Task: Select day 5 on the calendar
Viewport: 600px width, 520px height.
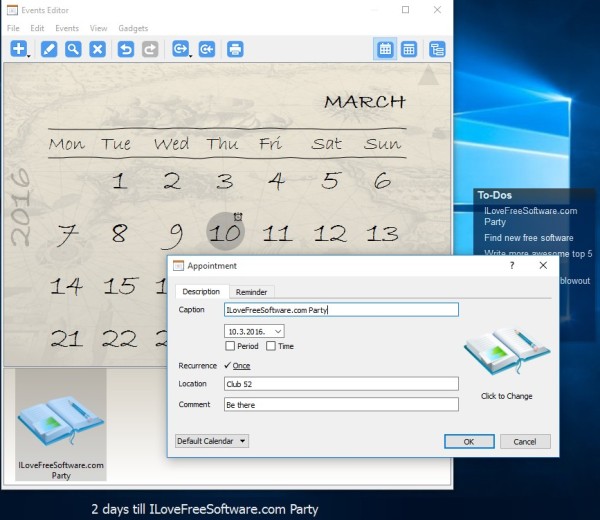Action: 331,180
